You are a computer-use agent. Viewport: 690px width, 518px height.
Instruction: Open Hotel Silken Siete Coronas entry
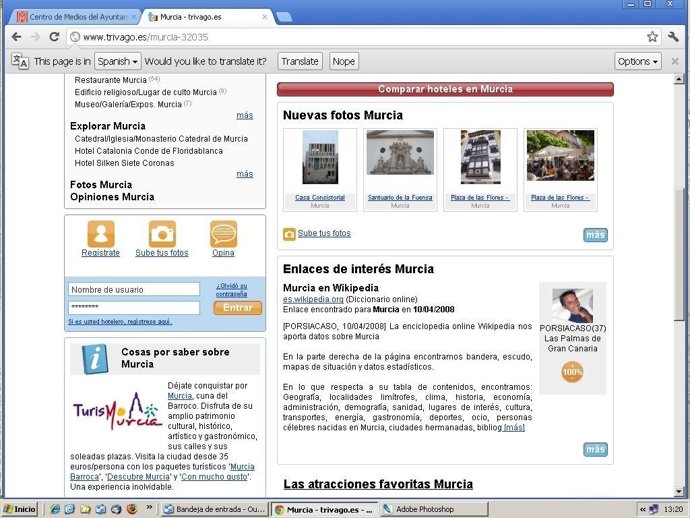(x=125, y=163)
